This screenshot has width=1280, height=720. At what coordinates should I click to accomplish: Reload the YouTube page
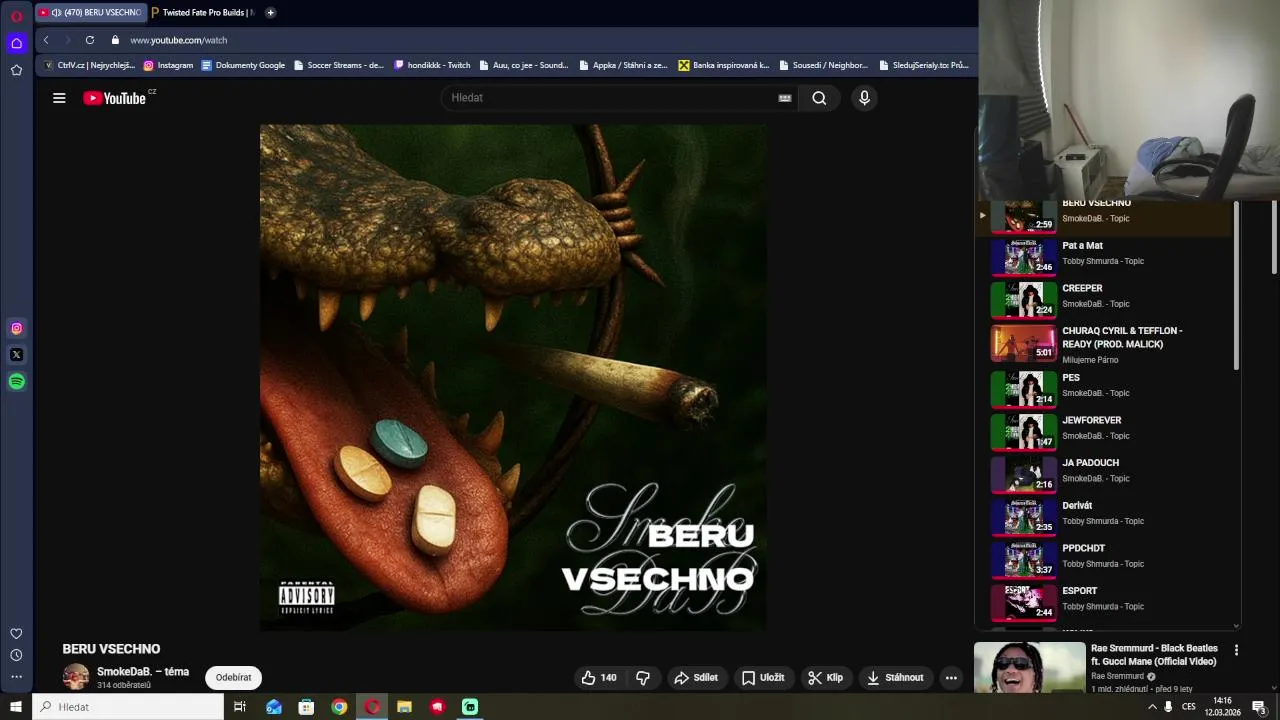90,40
